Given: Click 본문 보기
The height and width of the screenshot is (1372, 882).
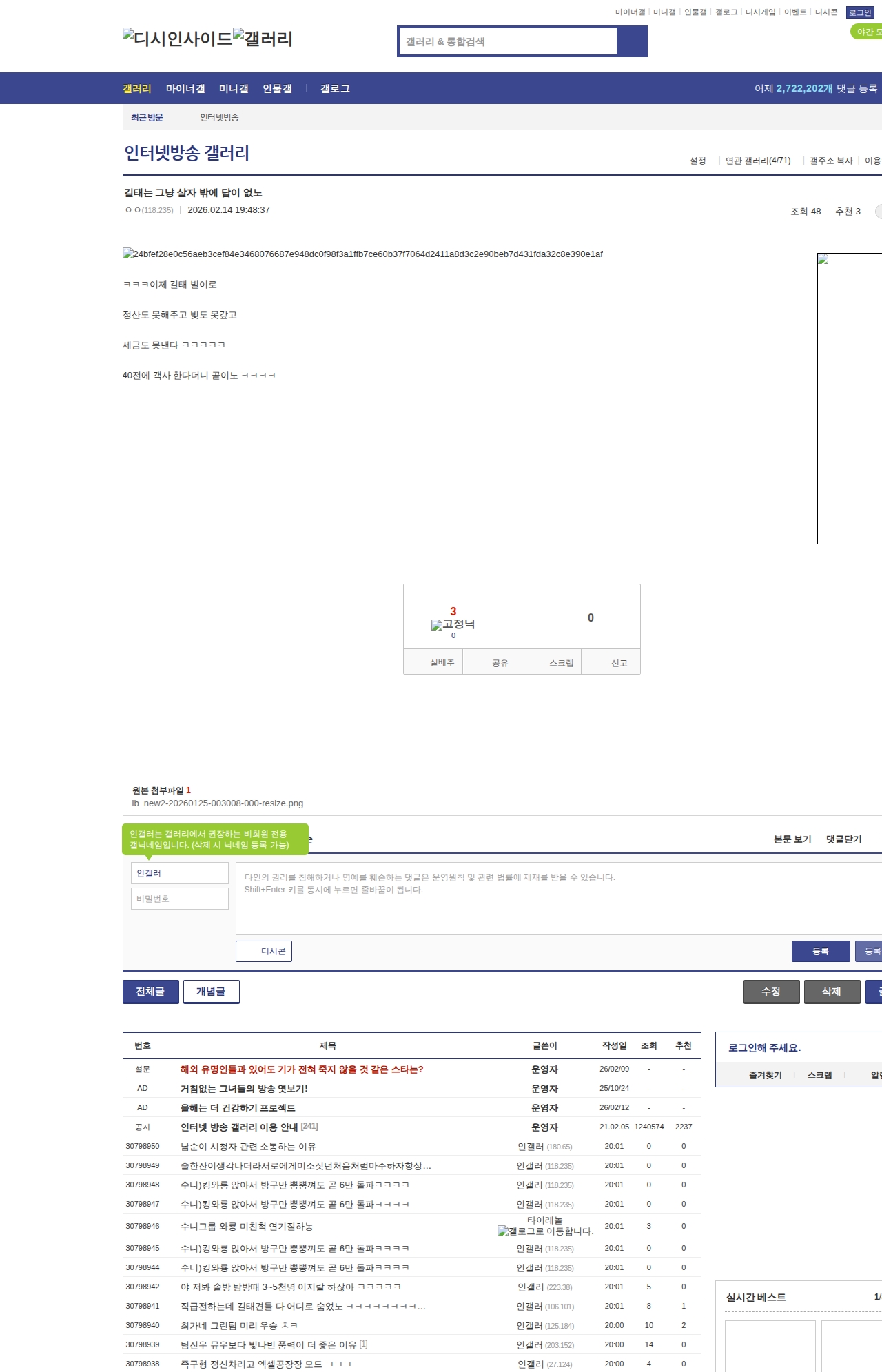Looking at the screenshot, I should coord(792,839).
